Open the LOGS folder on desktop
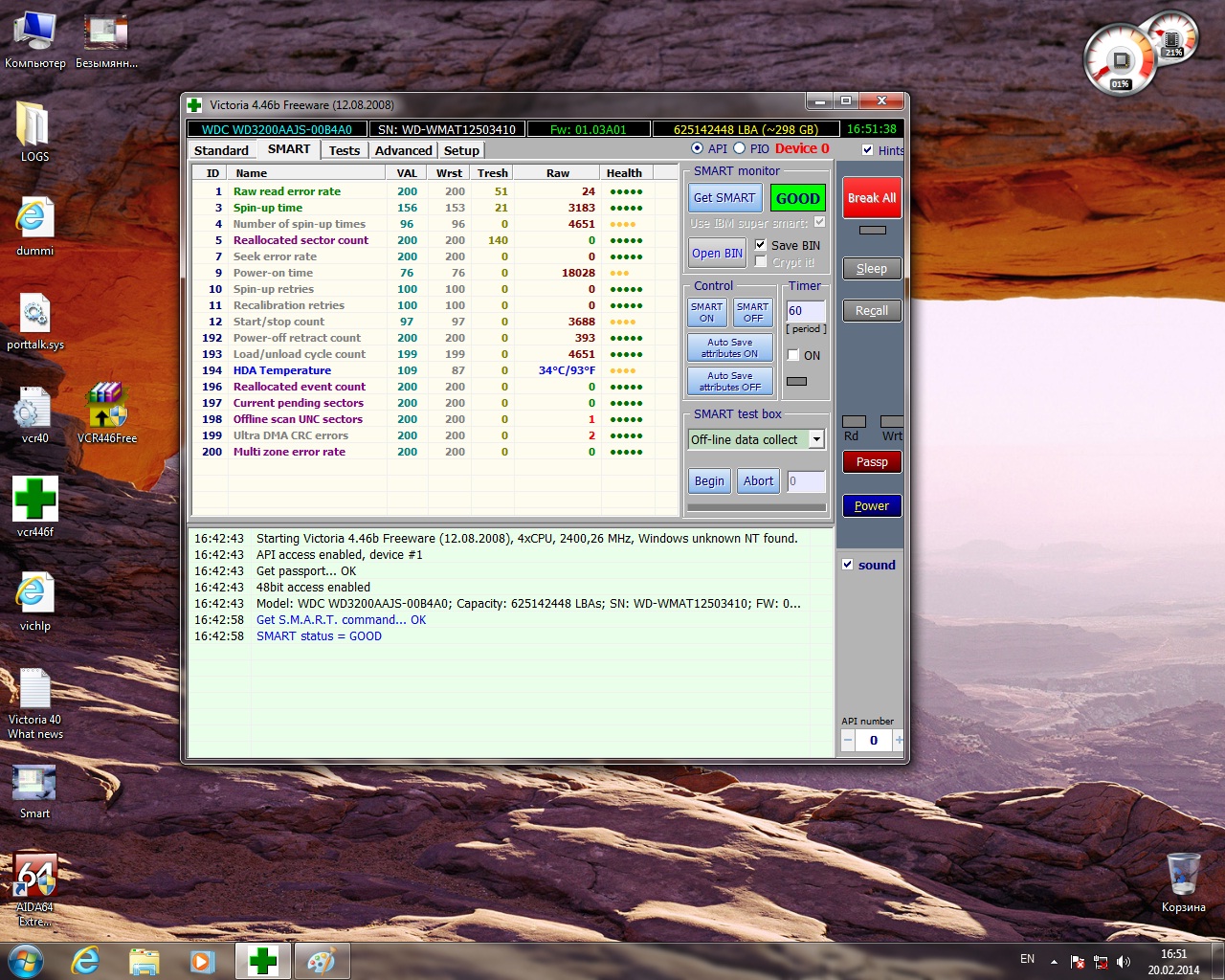Image resolution: width=1225 pixels, height=980 pixels. pyautogui.click(x=34, y=131)
